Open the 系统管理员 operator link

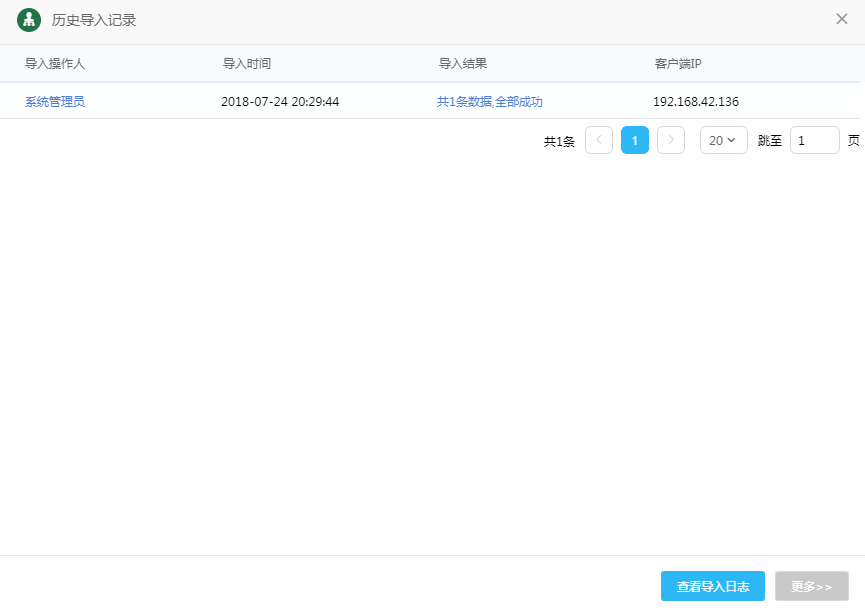(55, 102)
